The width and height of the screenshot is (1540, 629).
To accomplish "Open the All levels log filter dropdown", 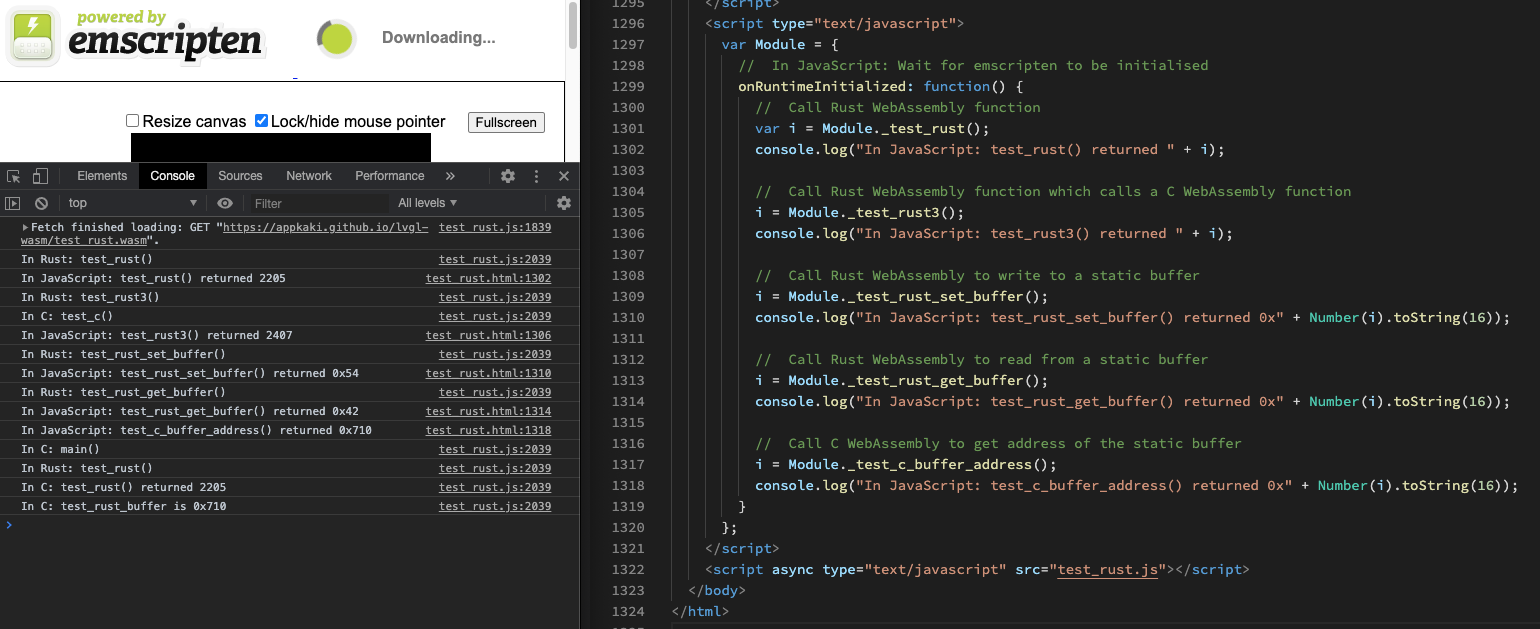I will tap(427, 203).
